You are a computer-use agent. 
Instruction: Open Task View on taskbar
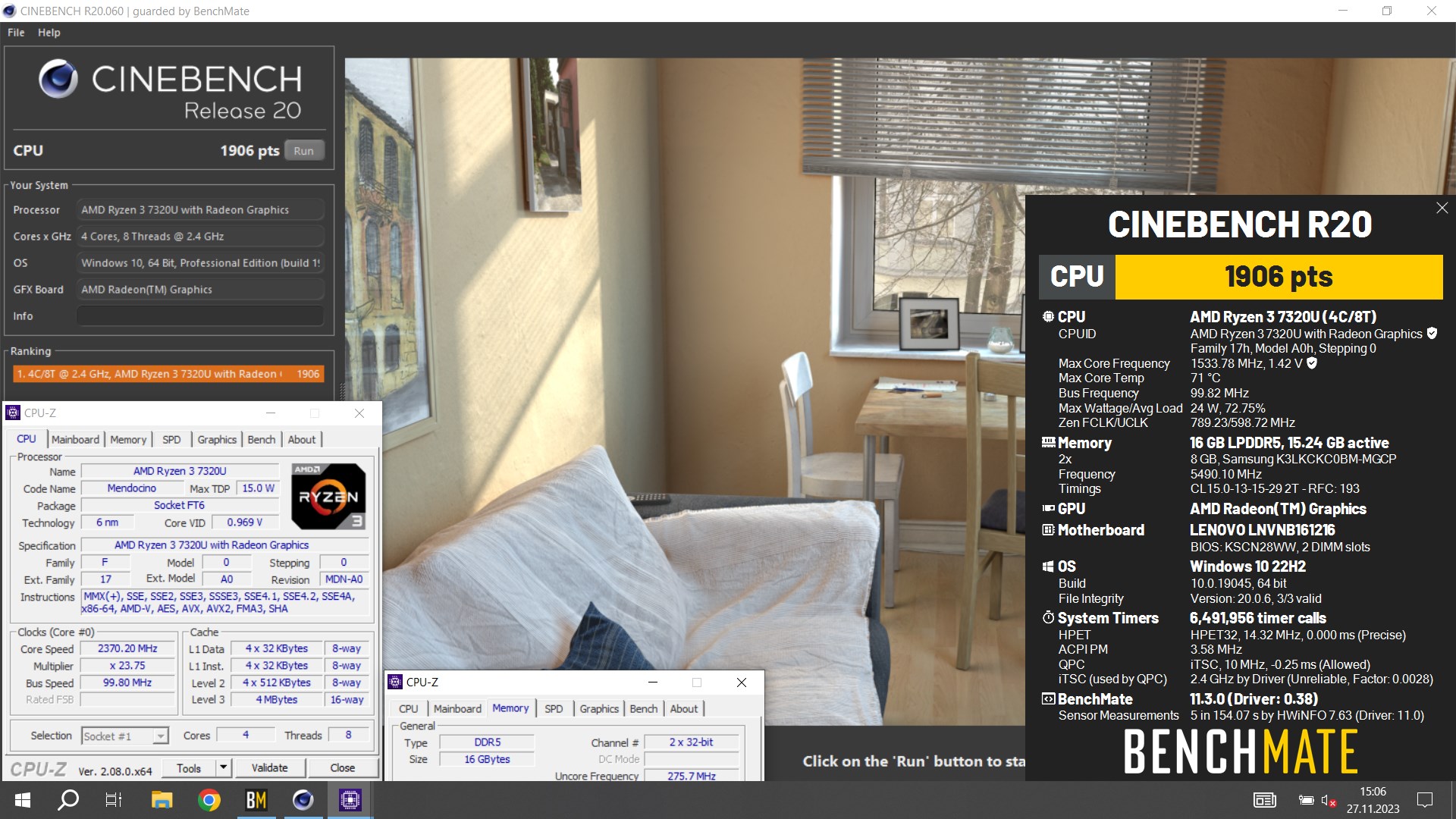(x=114, y=799)
